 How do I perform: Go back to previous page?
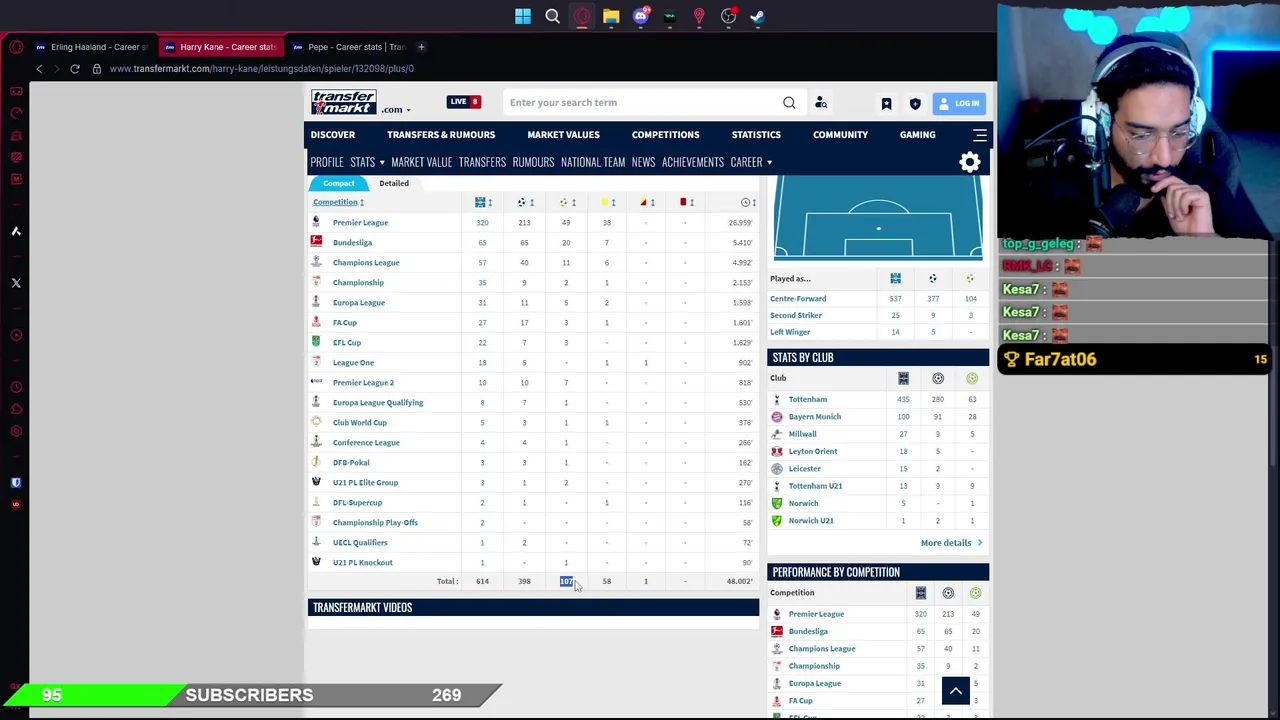point(39,69)
